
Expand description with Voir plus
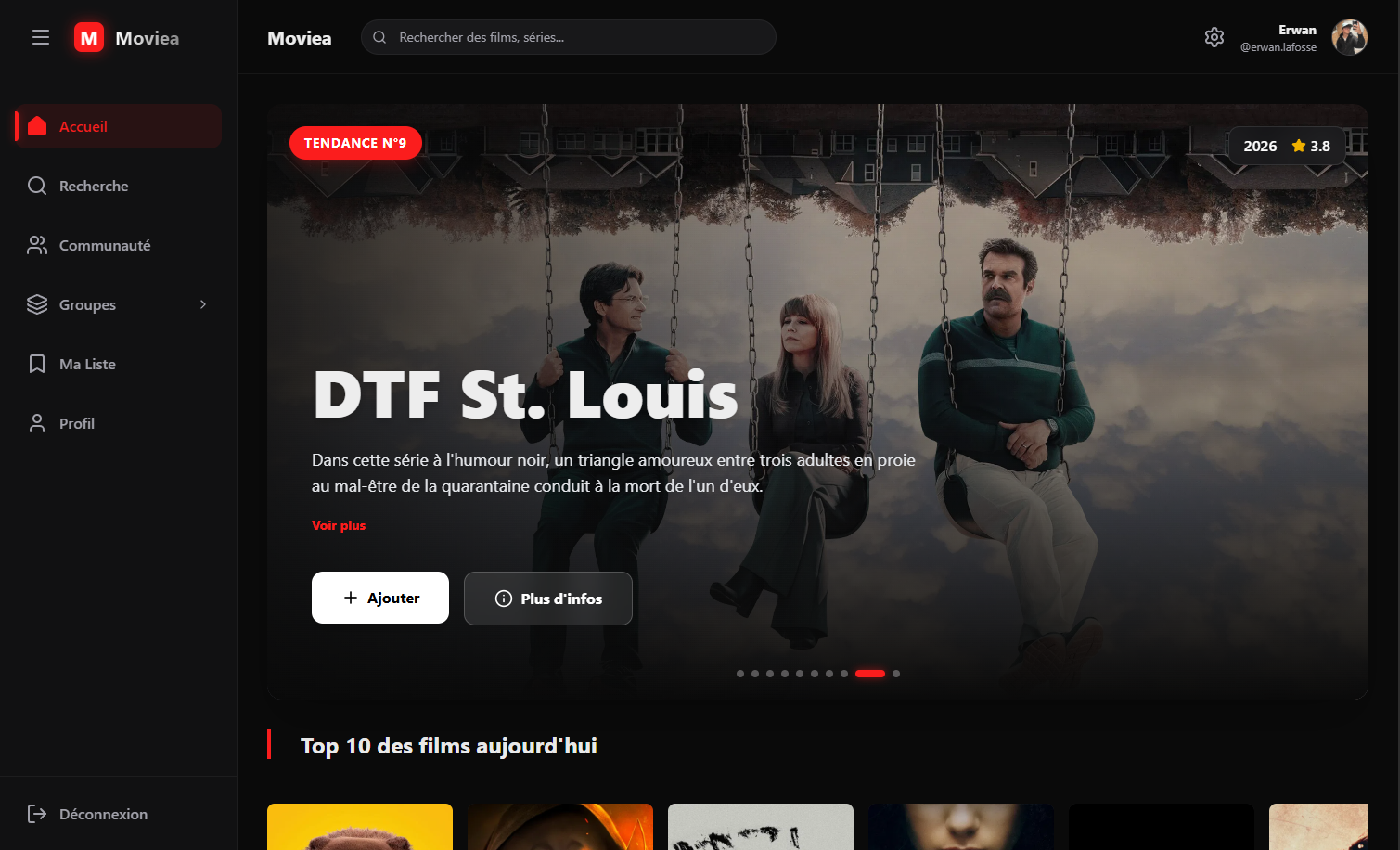click(x=339, y=525)
